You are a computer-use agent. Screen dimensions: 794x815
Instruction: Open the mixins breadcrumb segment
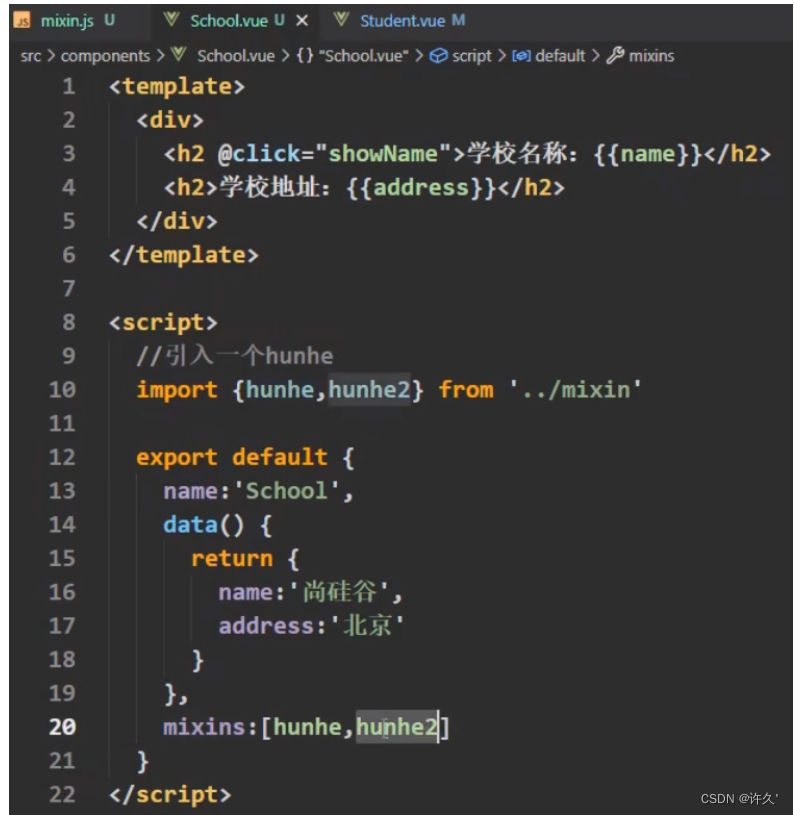652,56
